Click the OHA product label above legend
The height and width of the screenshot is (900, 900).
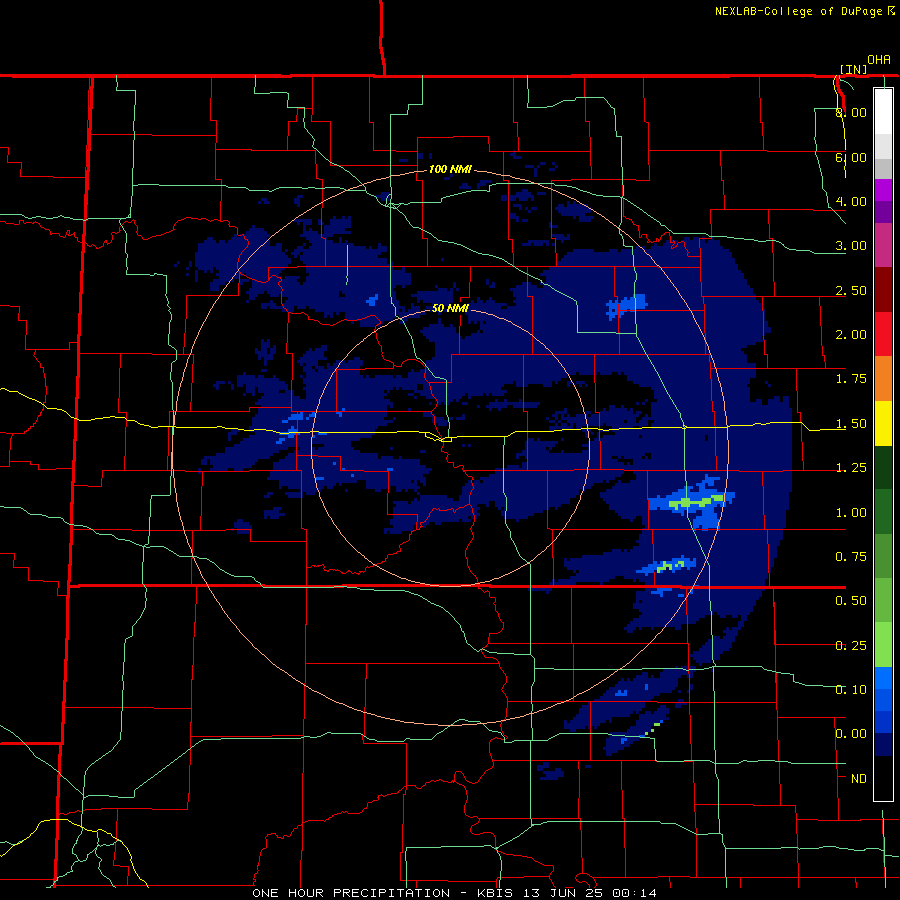tap(879, 60)
